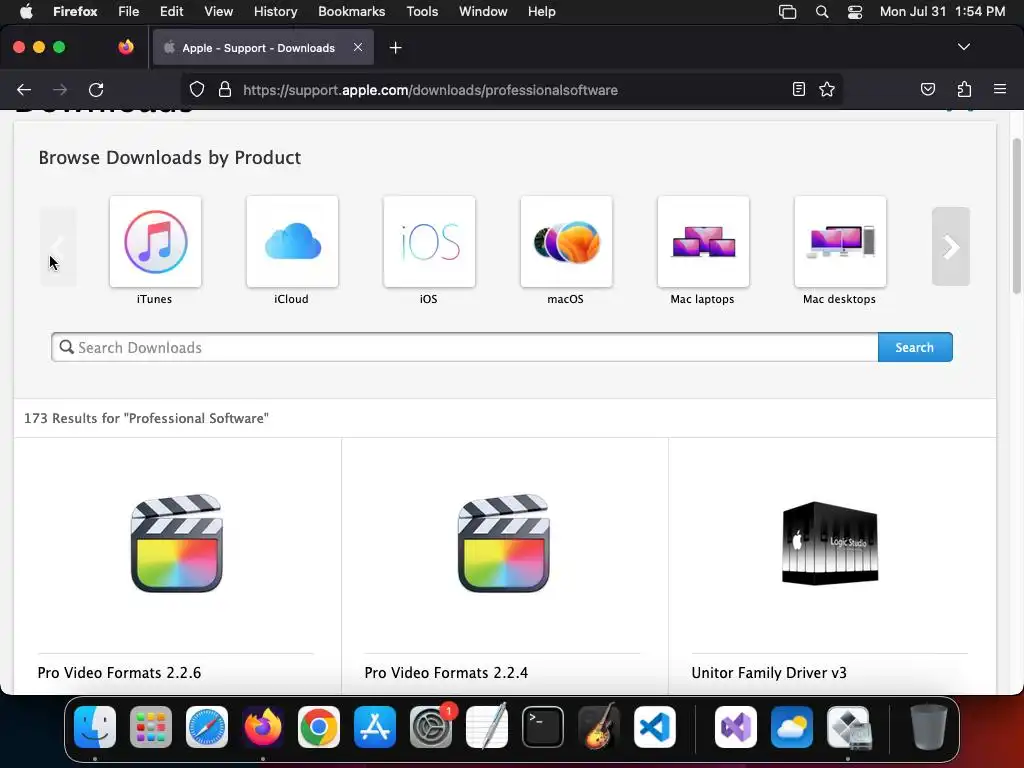Image resolution: width=1024 pixels, height=768 pixels.
Task: Open Pro Video Formats 2.2.4 thumbnail
Action: (504, 543)
